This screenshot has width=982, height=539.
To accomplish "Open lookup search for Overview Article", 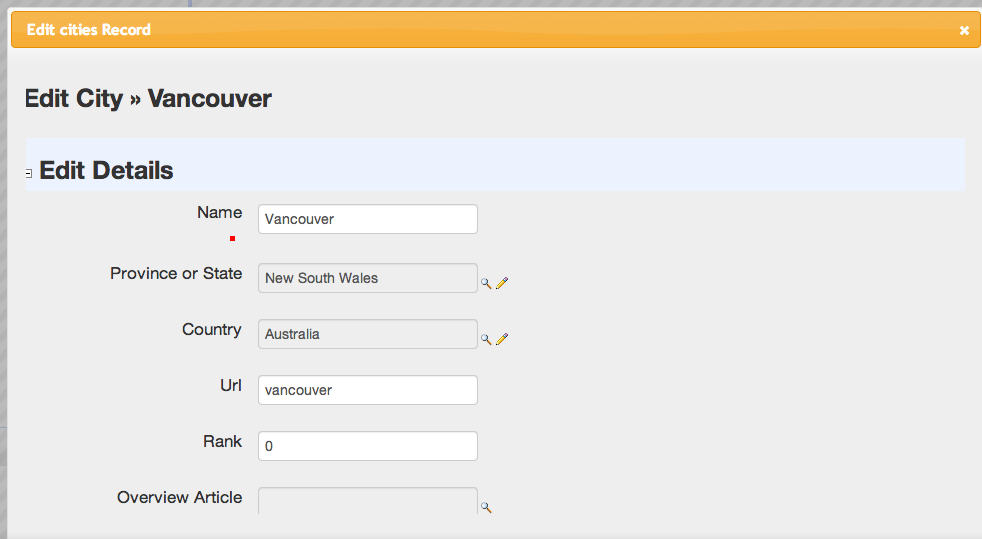I will 486,508.
